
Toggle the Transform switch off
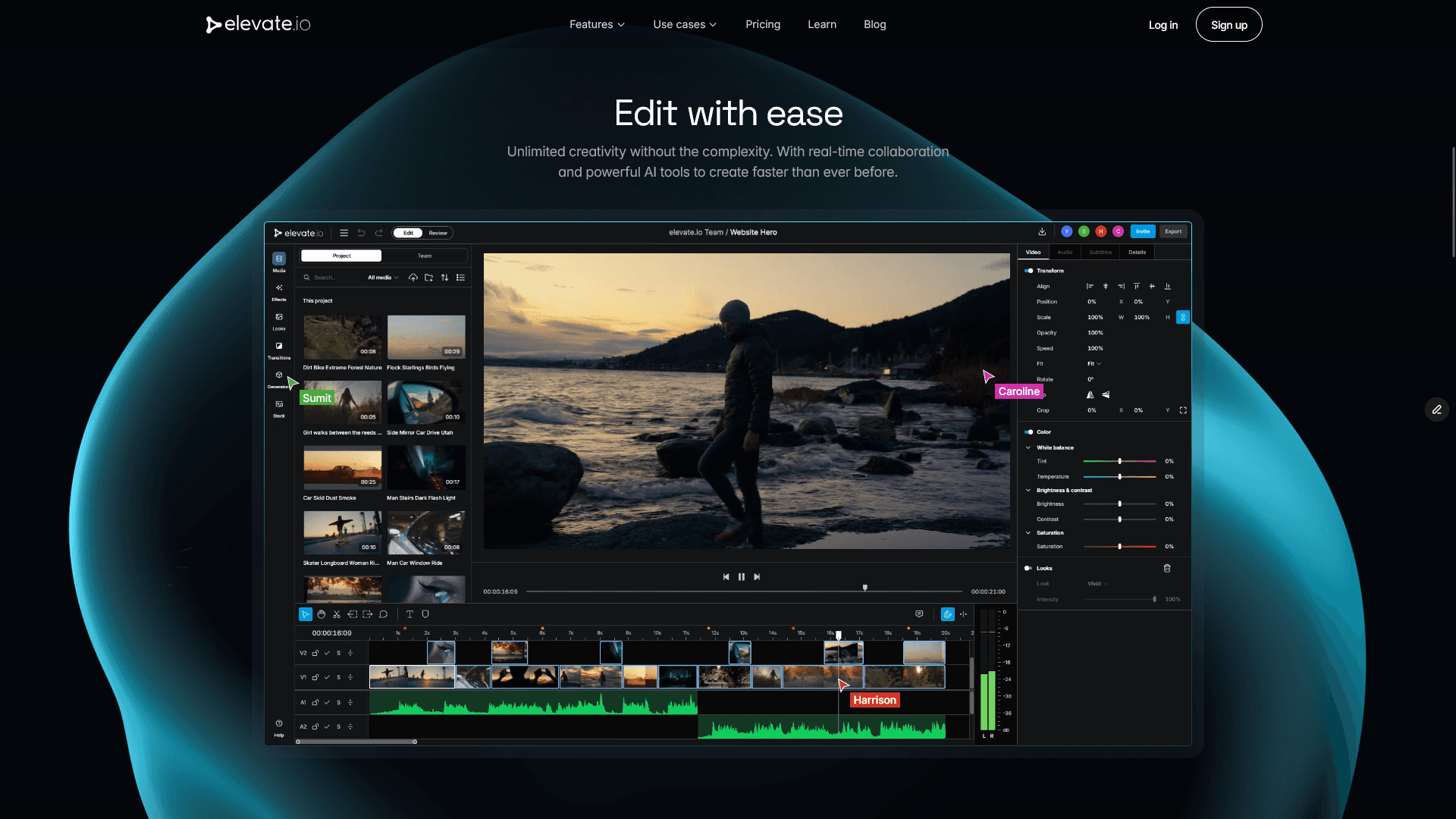1028,271
